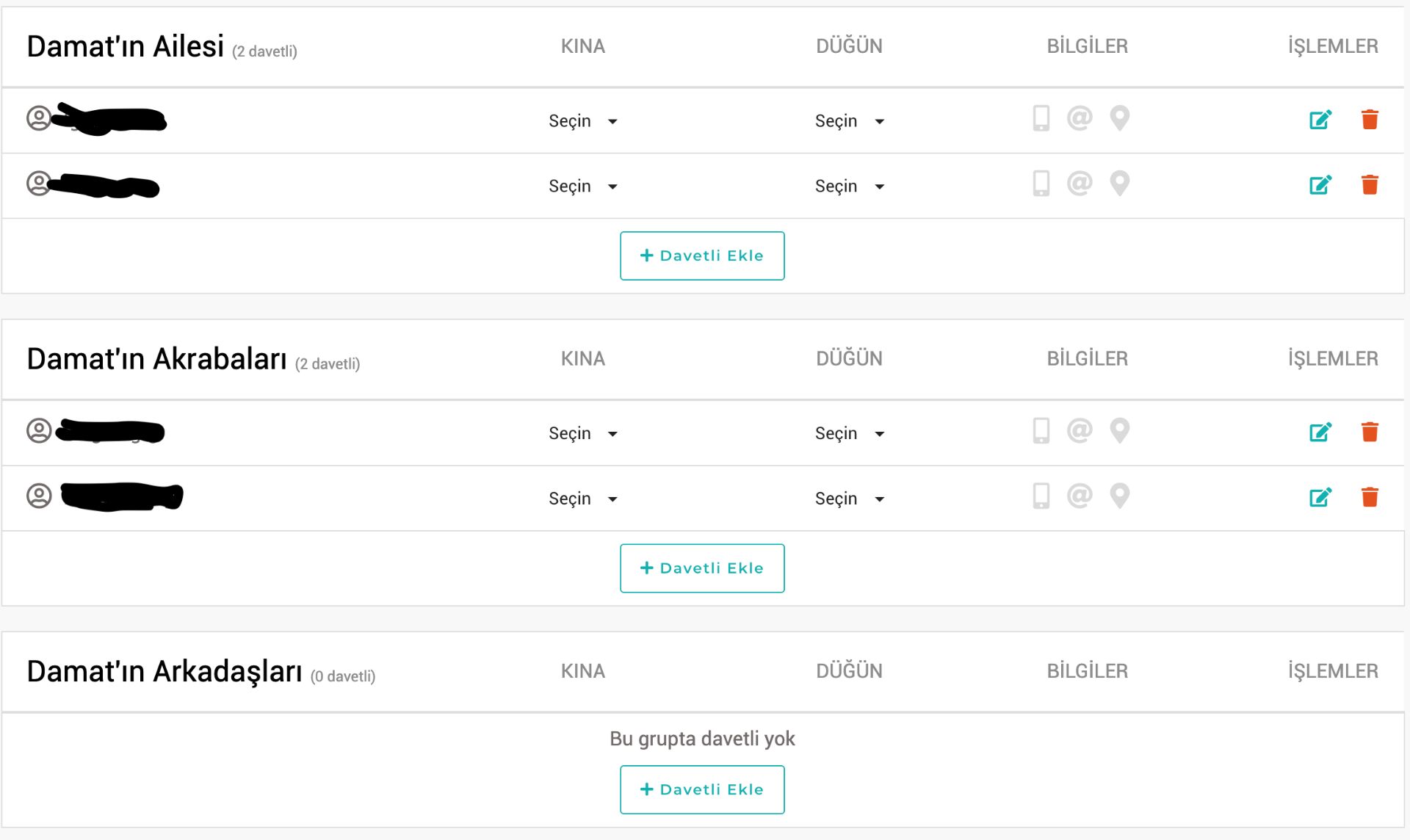Open DÜĞÜN Seçin dropdown, first Damat'ın Ailesi guest
Viewport: 1410px width, 840px height.
tap(850, 121)
